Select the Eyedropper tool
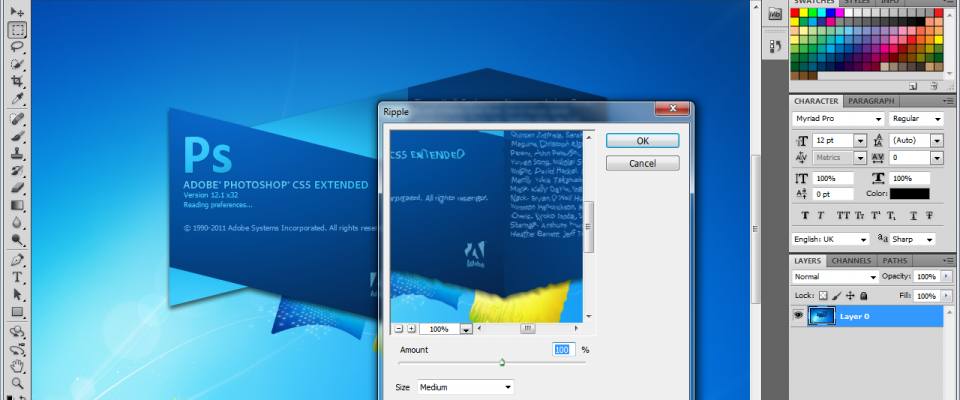This screenshot has height=400, width=960. 17,99
